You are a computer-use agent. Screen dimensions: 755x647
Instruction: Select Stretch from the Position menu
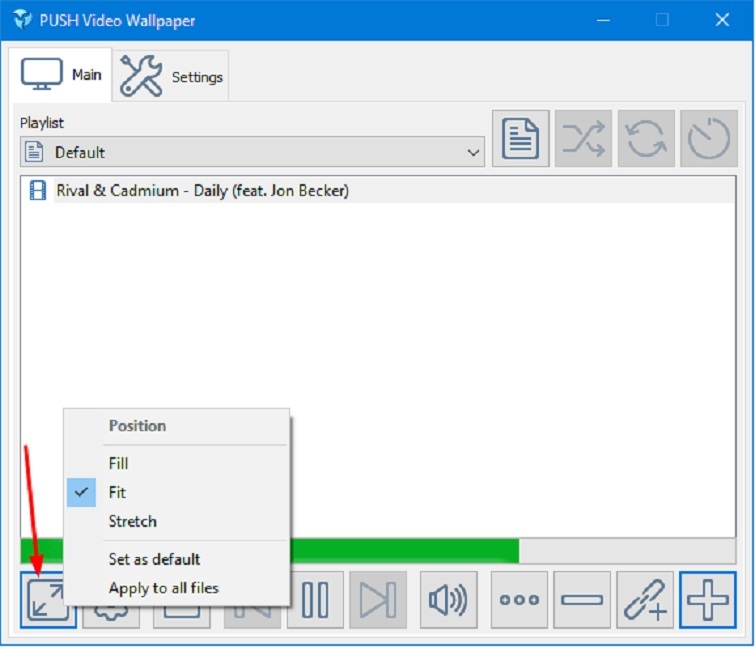click(132, 521)
